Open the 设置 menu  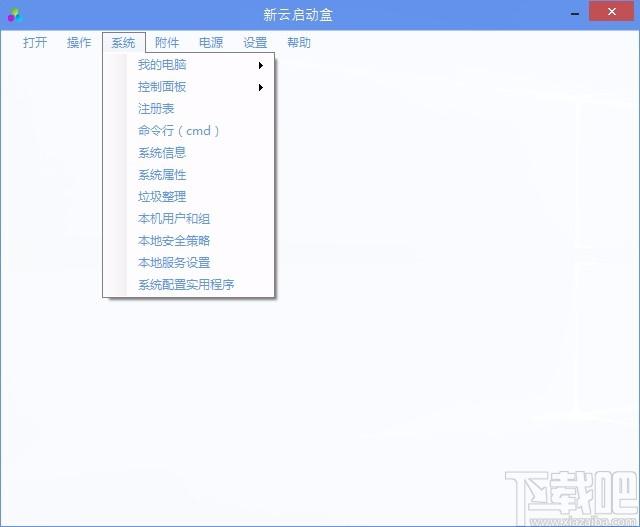point(255,43)
